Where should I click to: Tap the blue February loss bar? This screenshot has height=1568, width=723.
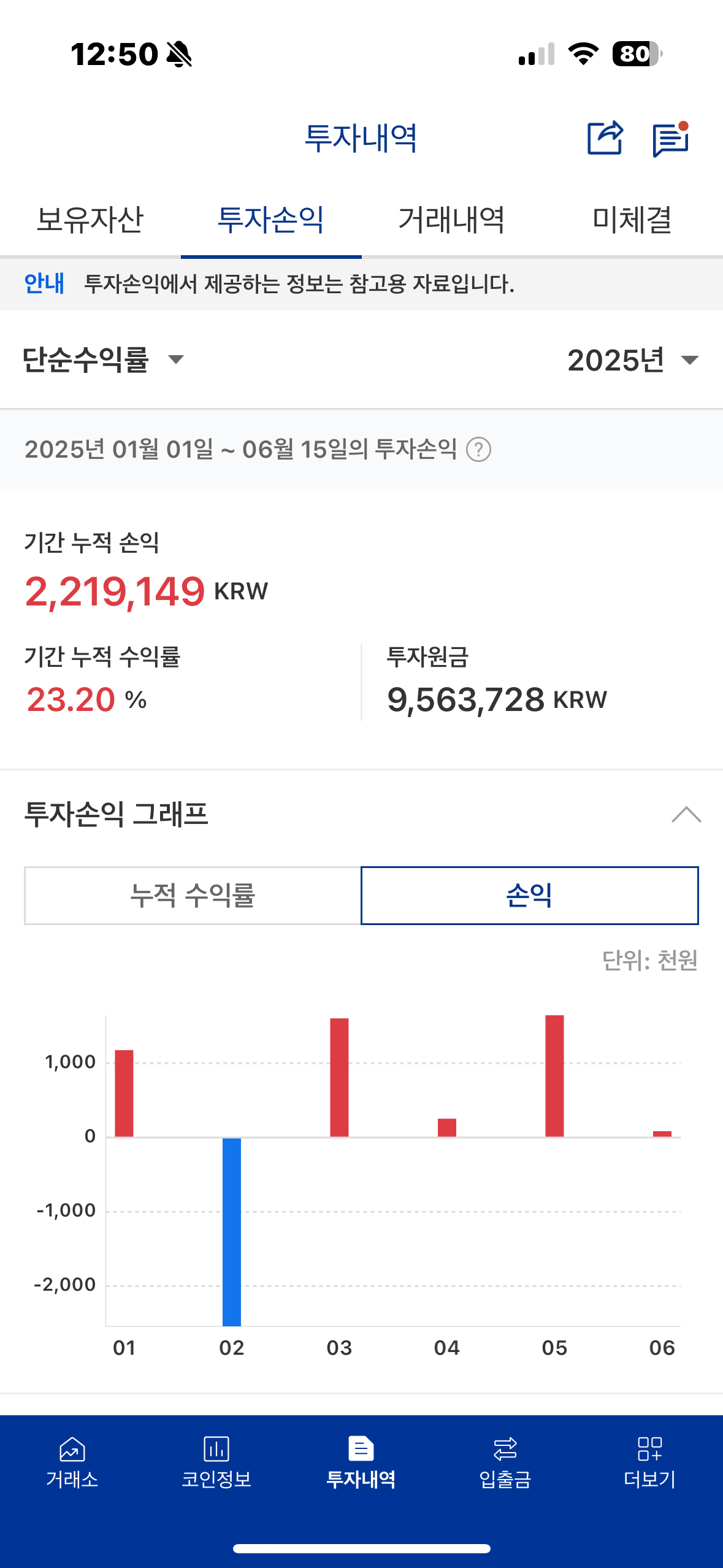(232, 1232)
